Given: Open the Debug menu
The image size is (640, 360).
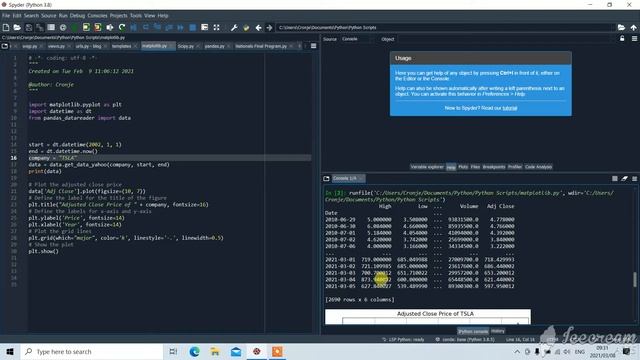Looking at the screenshot, I should coord(77,16).
